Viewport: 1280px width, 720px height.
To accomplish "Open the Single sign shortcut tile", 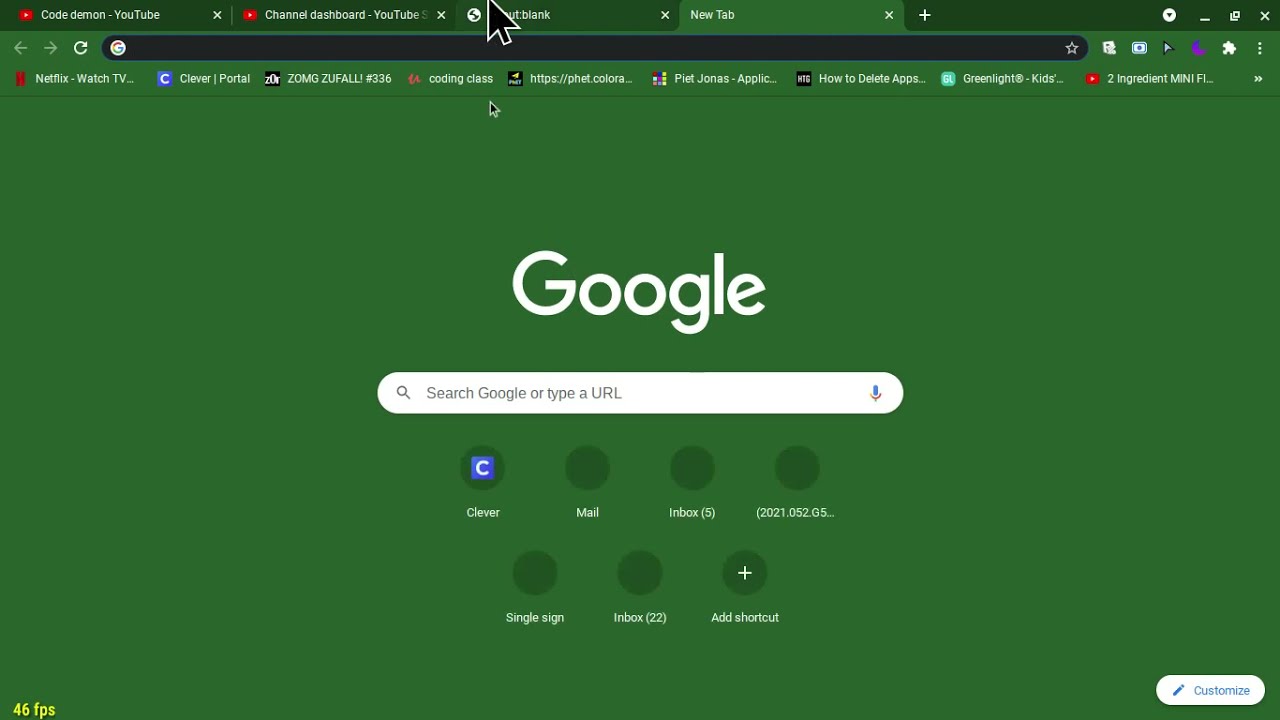I will [x=535, y=587].
